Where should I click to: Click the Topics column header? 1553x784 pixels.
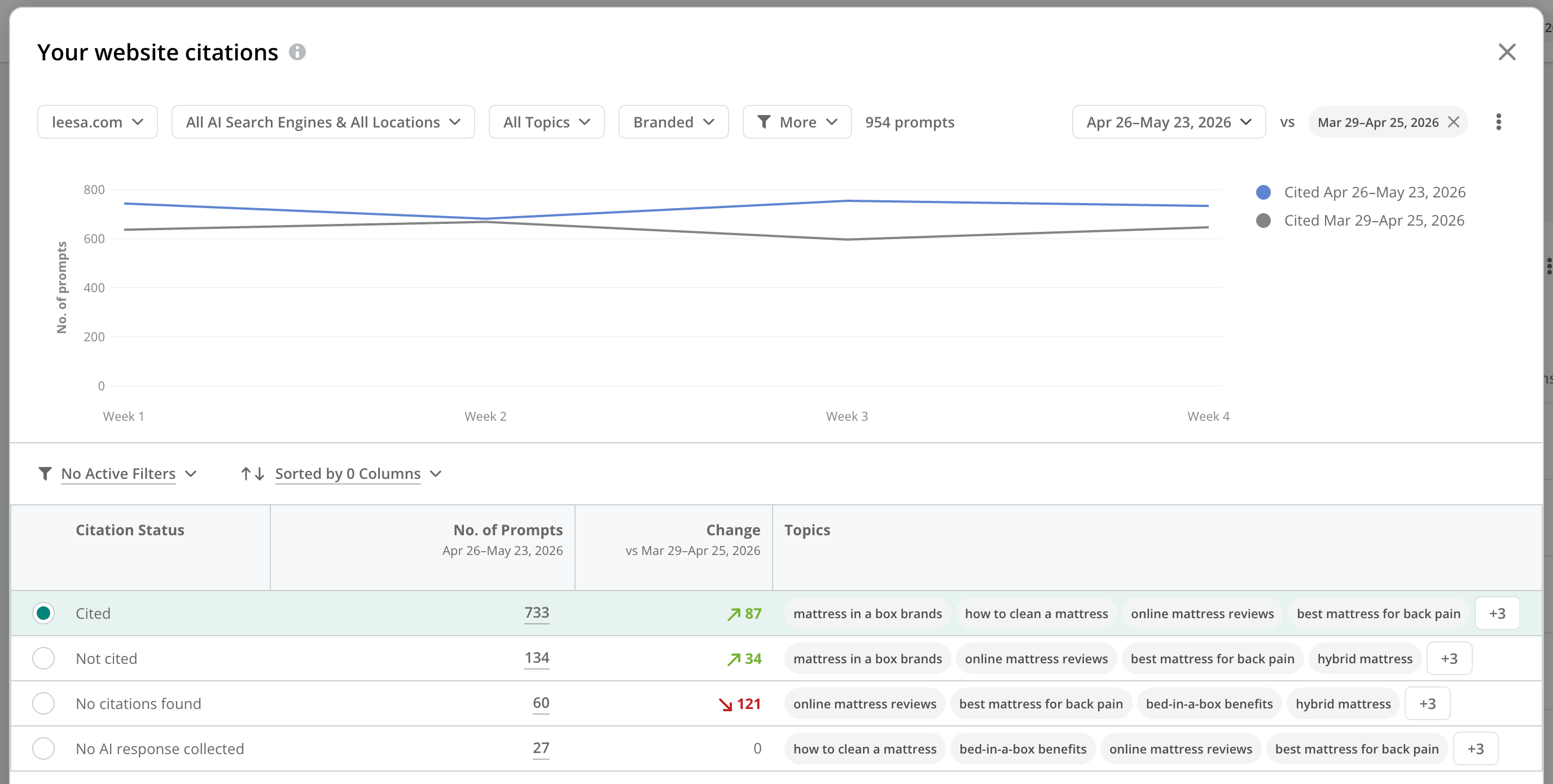(807, 530)
